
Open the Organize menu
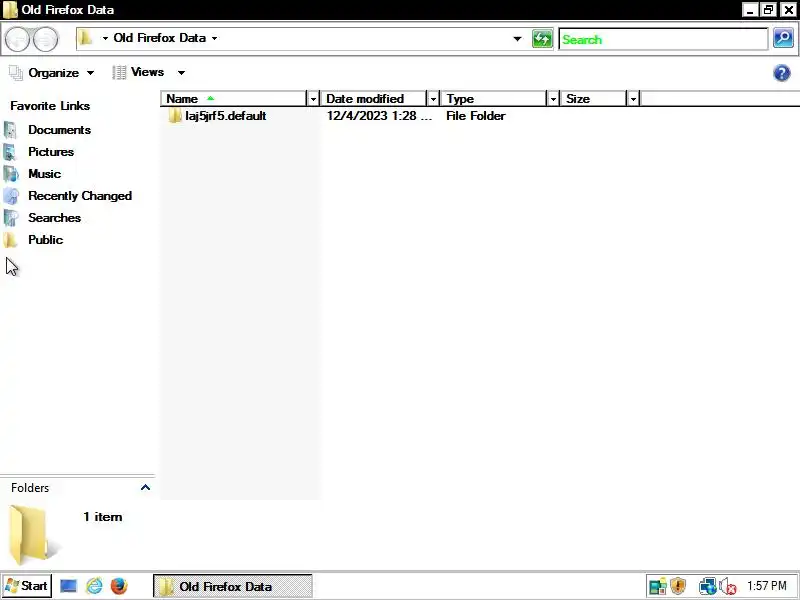pos(52,73)
